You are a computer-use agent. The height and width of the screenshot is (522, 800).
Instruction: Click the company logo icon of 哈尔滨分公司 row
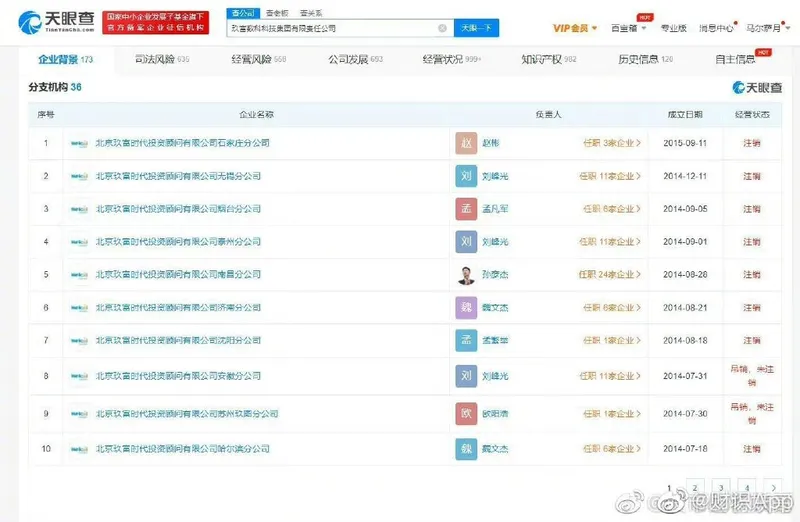coord(79,450)
